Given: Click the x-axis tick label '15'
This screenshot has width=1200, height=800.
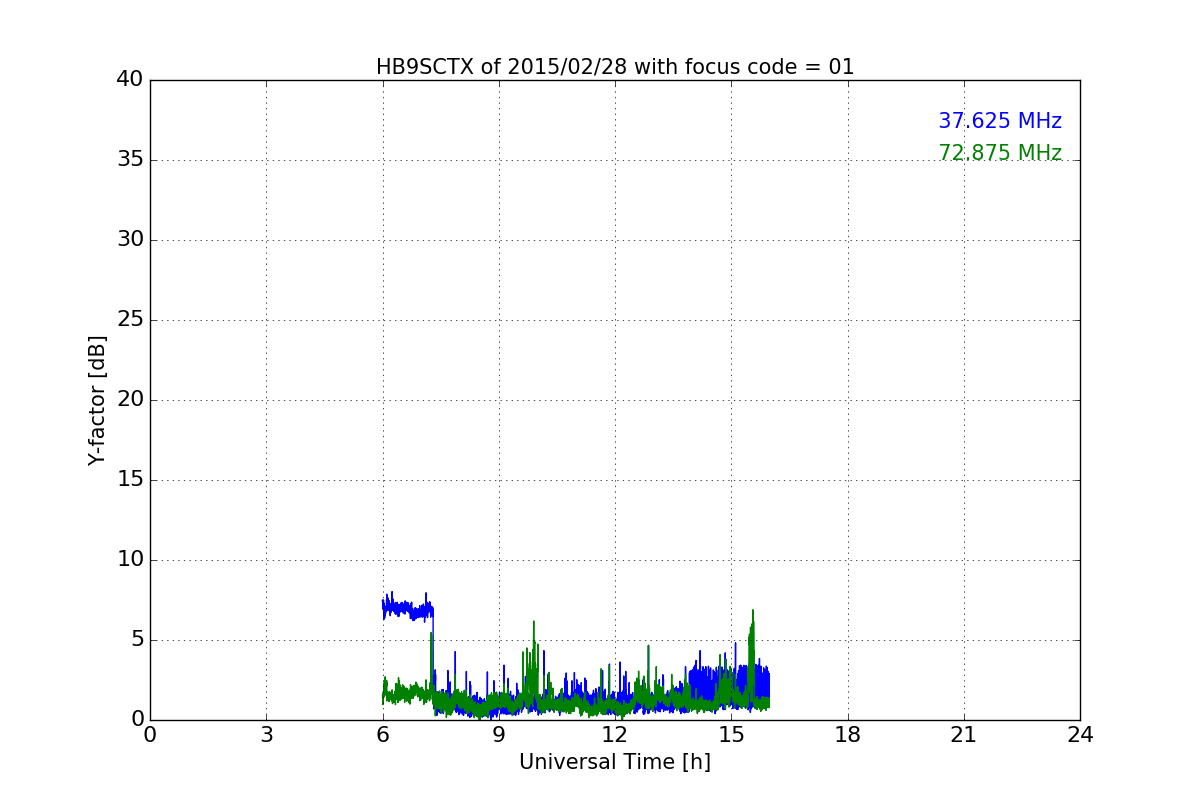Looking at the screenshot, I should 731,735.
